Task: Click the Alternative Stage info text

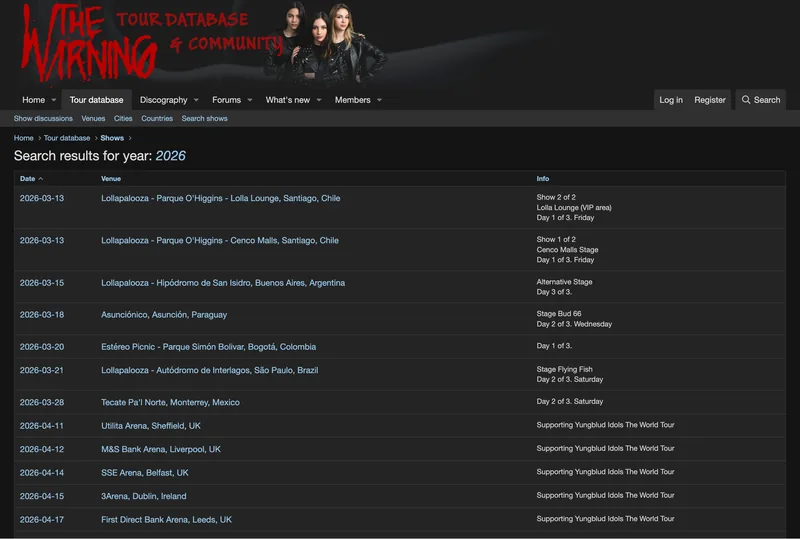Action: pos(564,282)
